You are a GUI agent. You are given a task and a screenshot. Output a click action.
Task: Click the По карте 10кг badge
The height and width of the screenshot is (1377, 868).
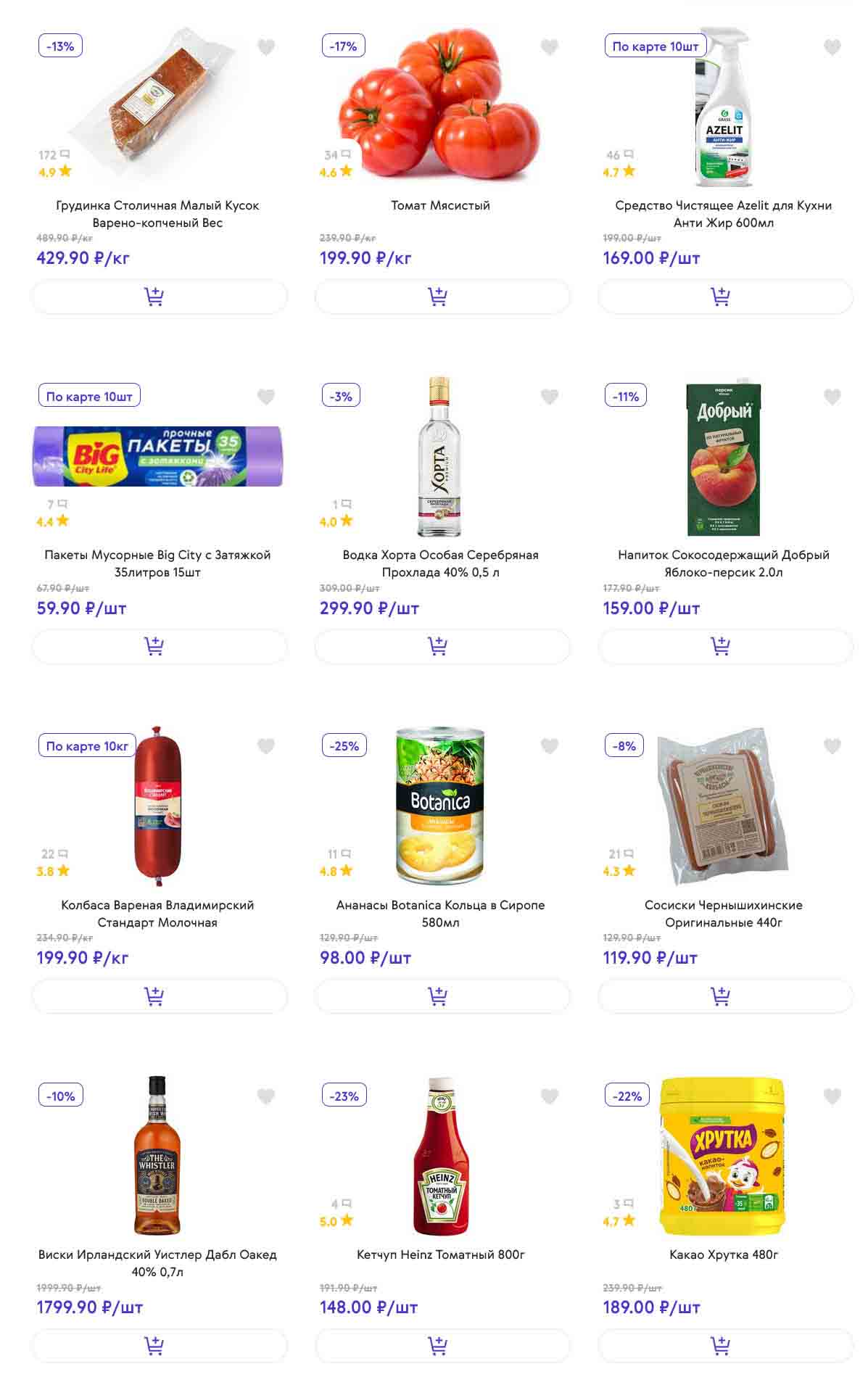(x=87, y=746)
